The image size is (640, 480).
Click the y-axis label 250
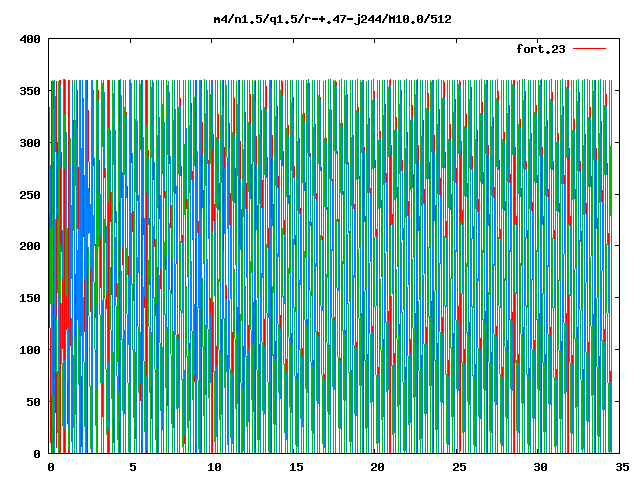[30, 195]
